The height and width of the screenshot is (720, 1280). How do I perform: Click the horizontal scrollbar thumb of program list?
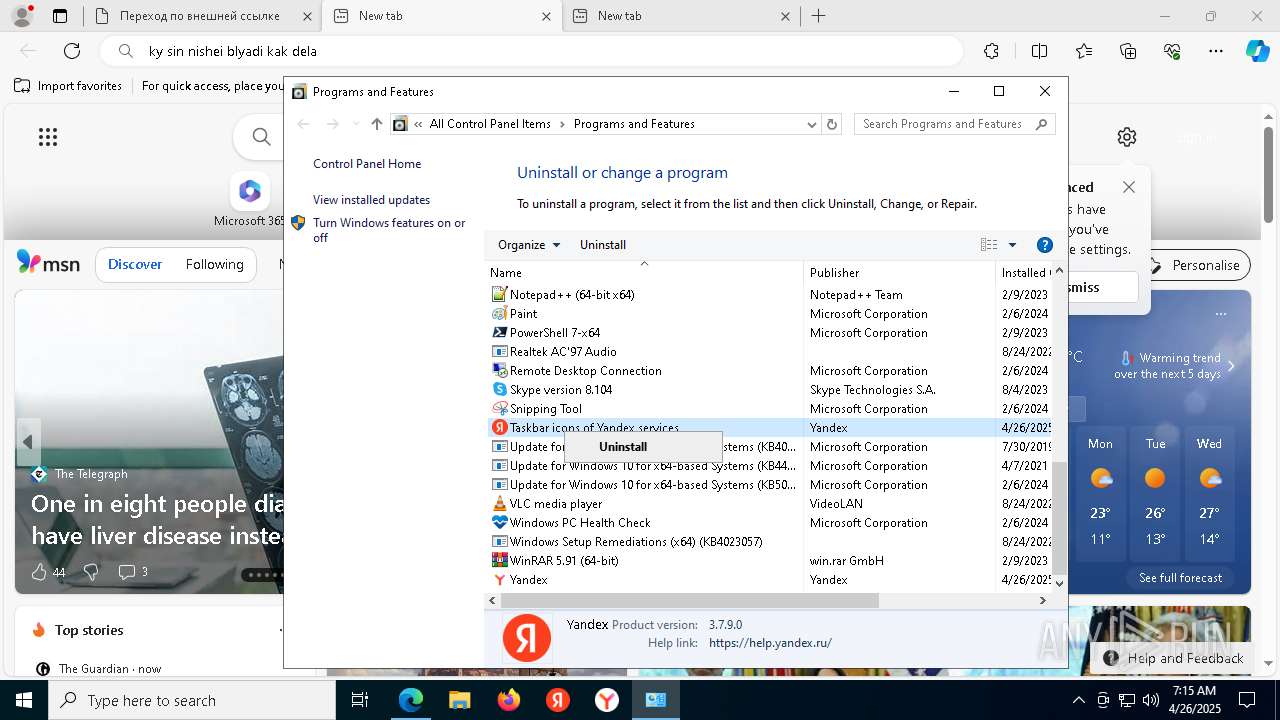point(689,600)
